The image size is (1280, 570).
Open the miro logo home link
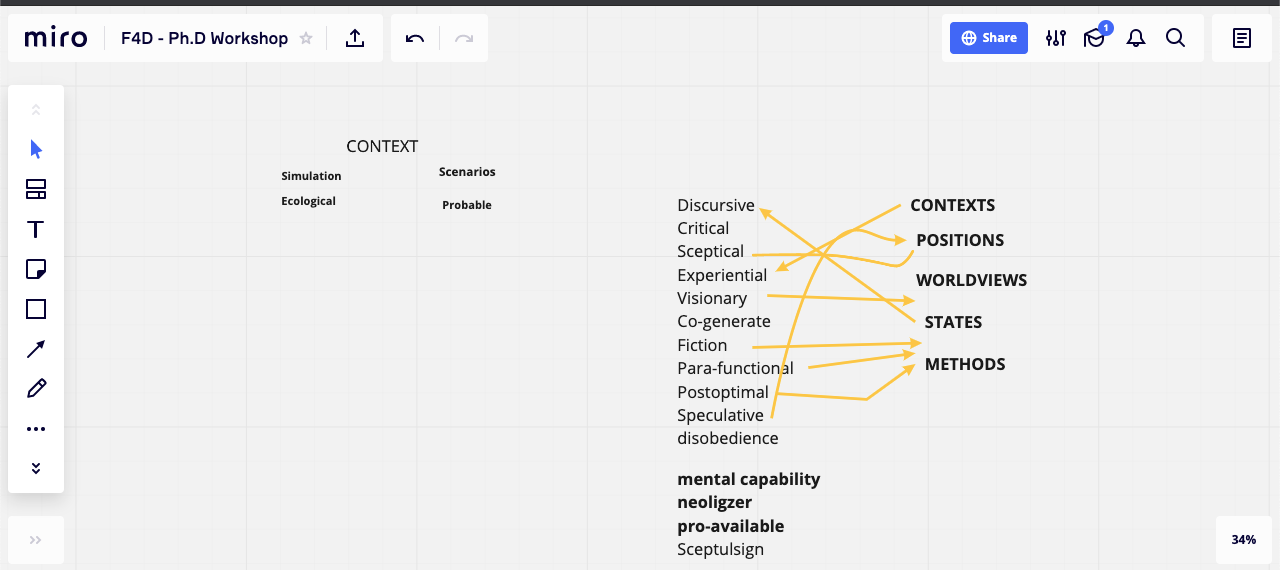(x=56, y=38)
